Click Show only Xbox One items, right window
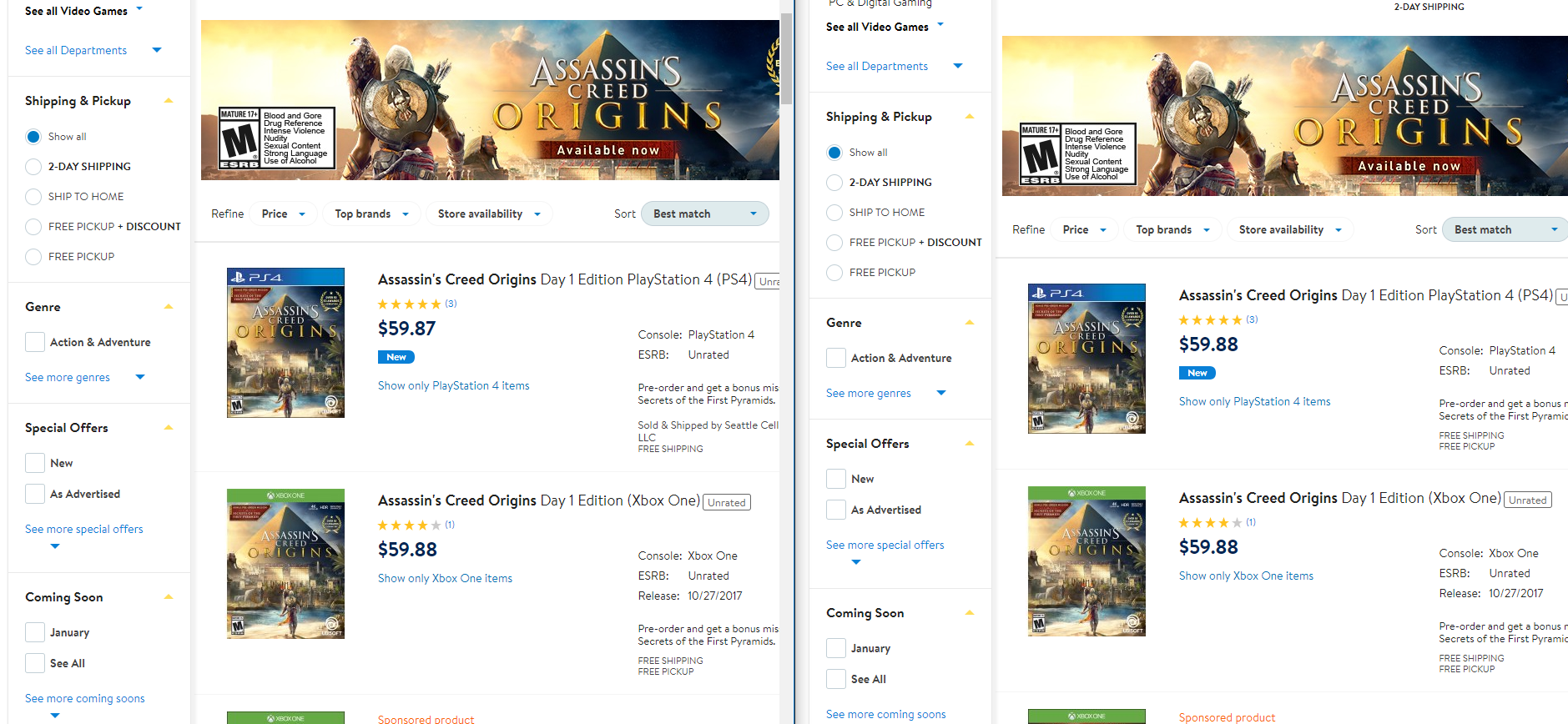1568x724 pixels. pos(1246,576)
